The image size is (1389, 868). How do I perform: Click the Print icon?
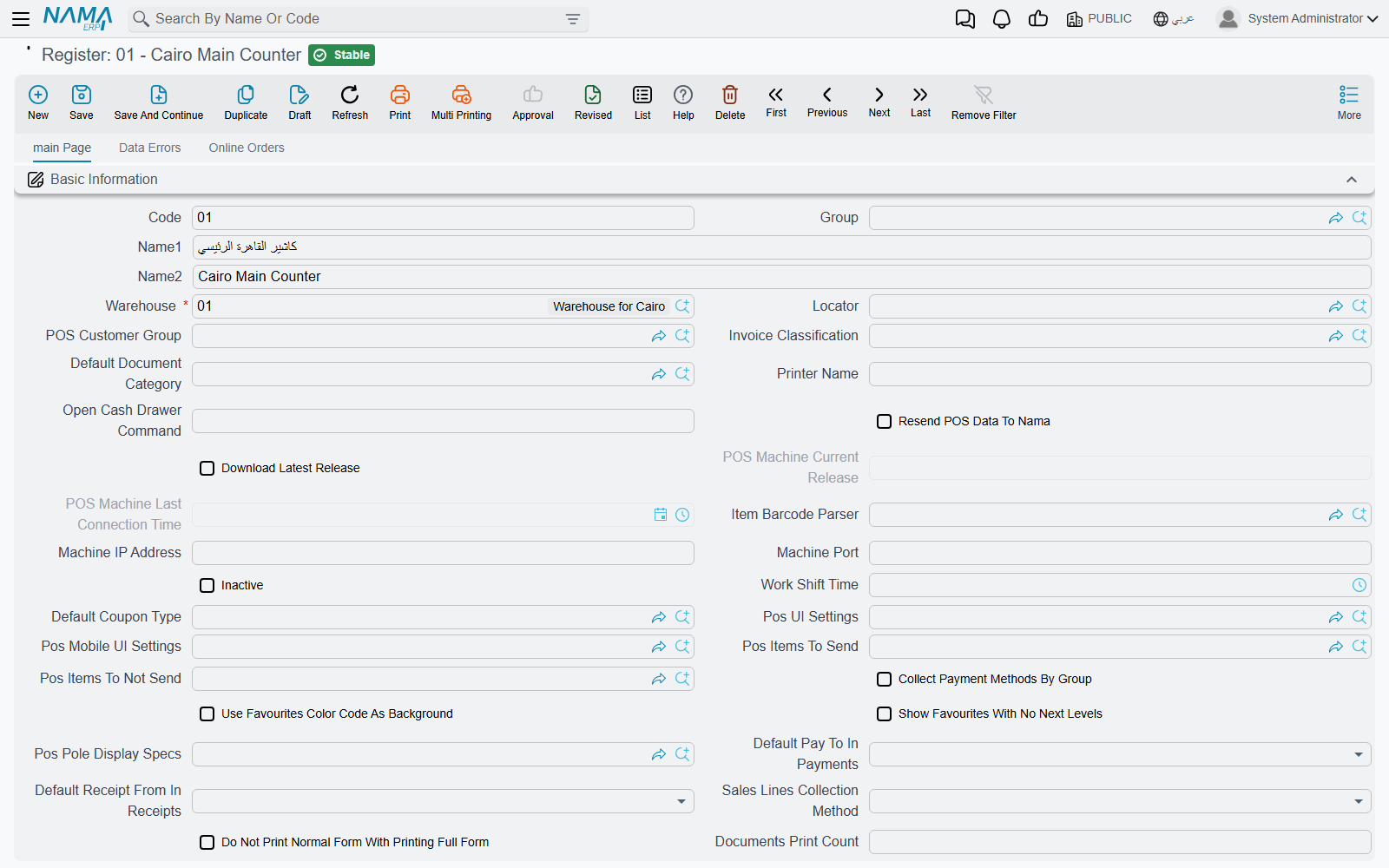[x=400, y=95]
